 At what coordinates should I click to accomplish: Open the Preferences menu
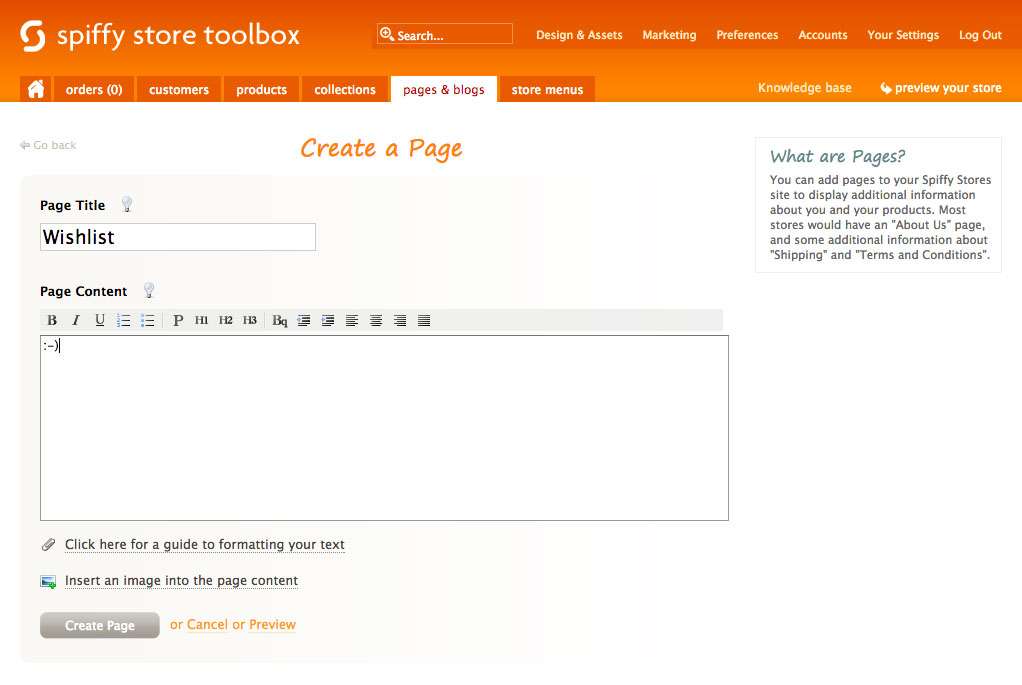(747, 35)
